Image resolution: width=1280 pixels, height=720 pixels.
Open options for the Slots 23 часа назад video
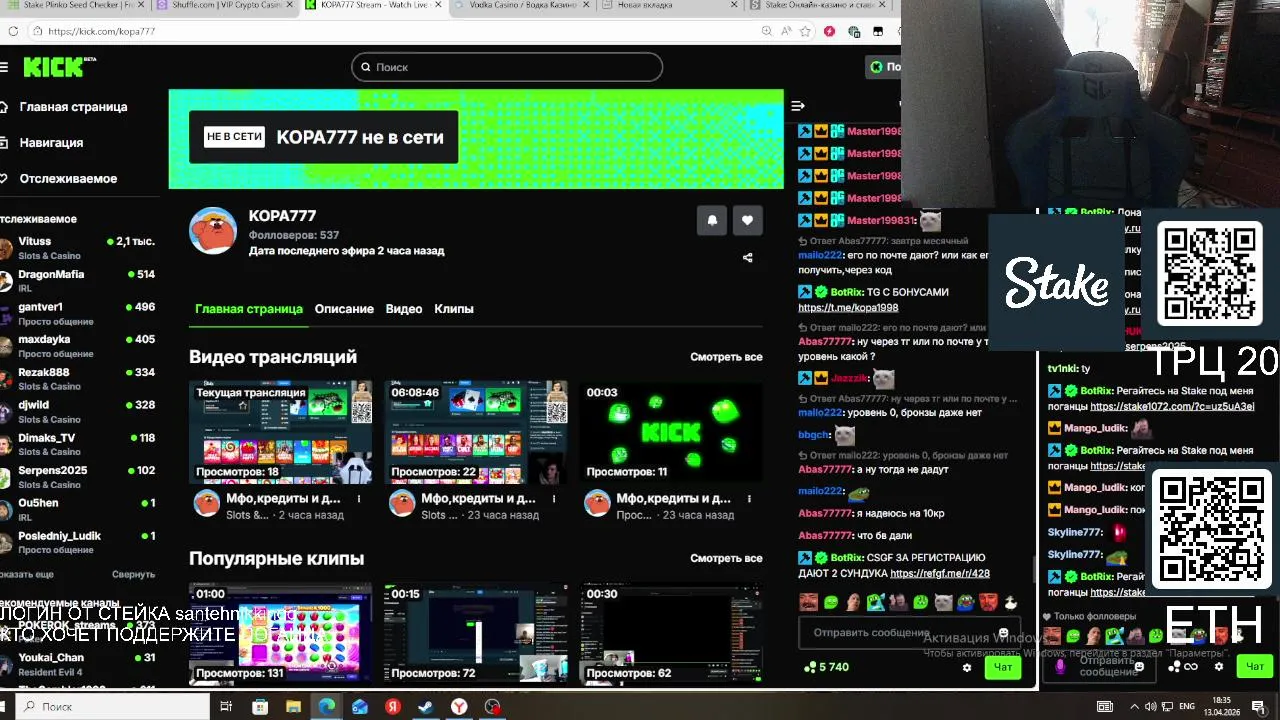pos(554,498)
